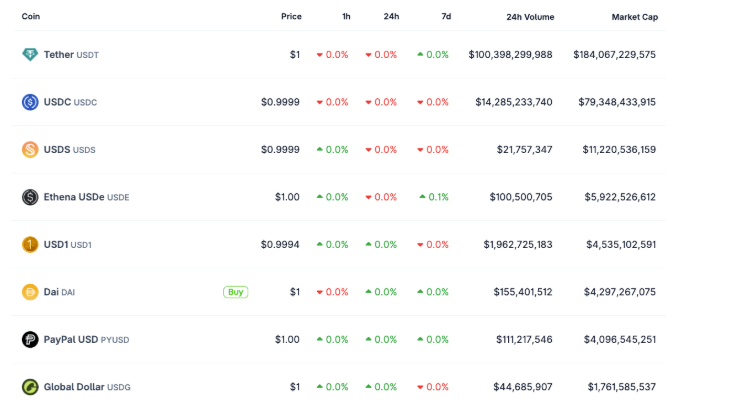Click the Dai yellow coin icon
Screen dimensions: 731x412
(x=30, y=292)
